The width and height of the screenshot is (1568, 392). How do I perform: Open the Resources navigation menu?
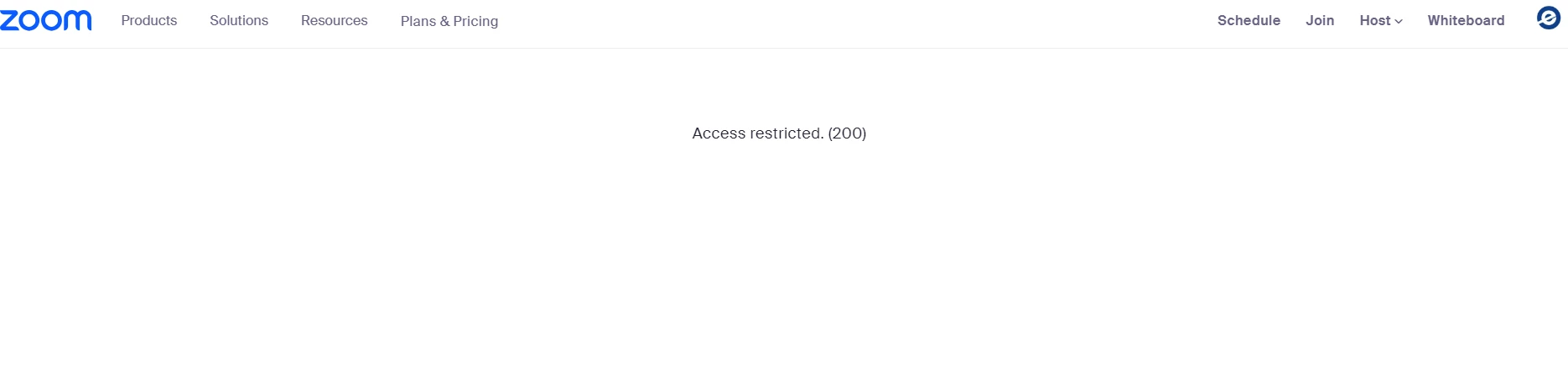[335, 20]
